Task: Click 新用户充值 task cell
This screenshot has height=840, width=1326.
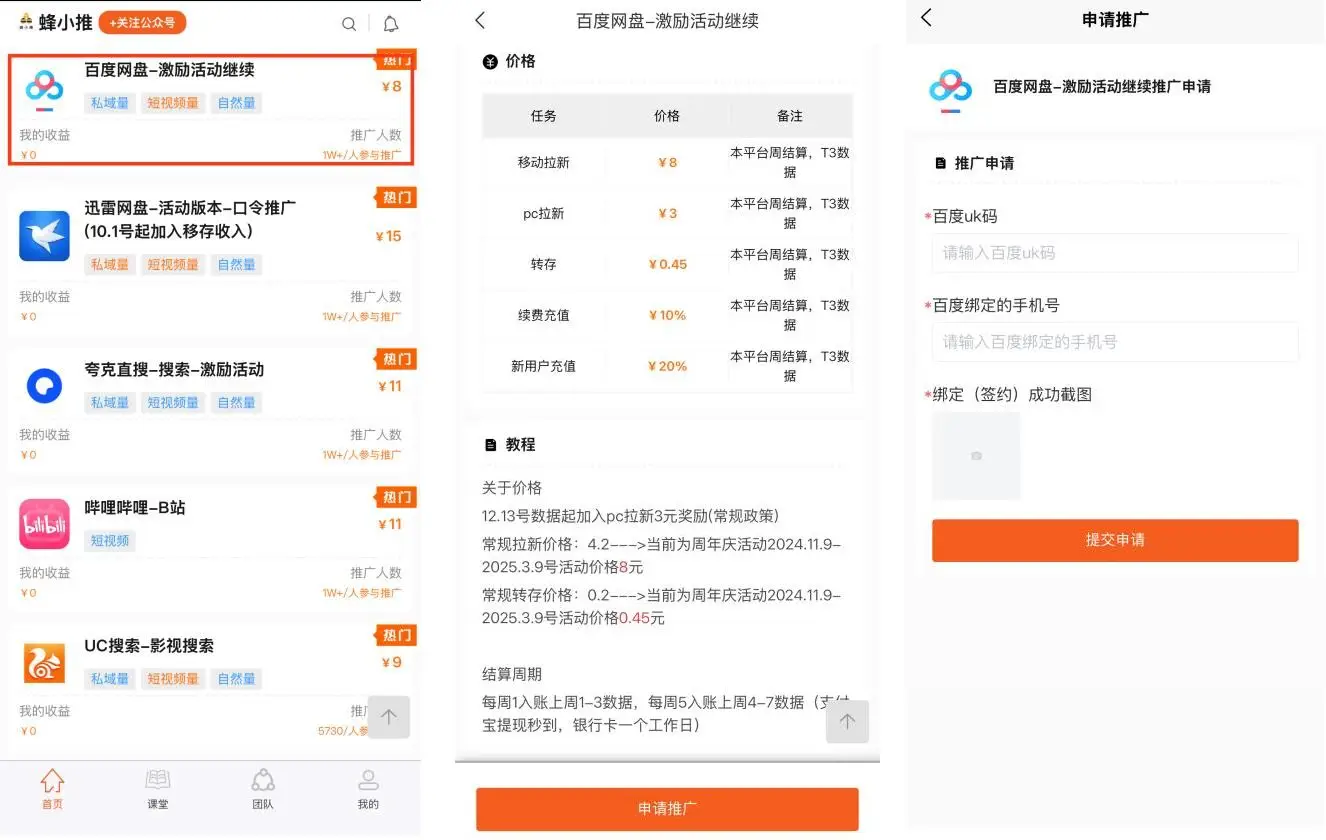Action: pyautogui.click(x=543, y=367)
